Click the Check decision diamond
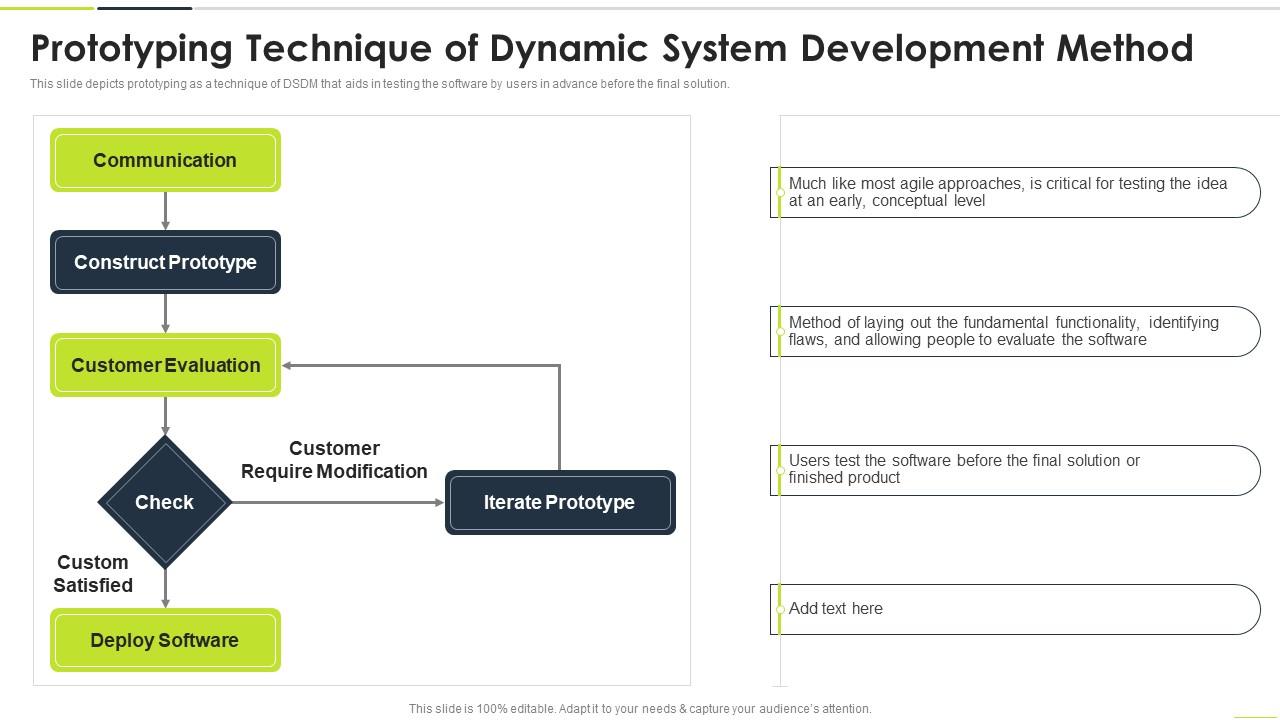This screenshot has height=720, width=1280. tap(164, 502)
